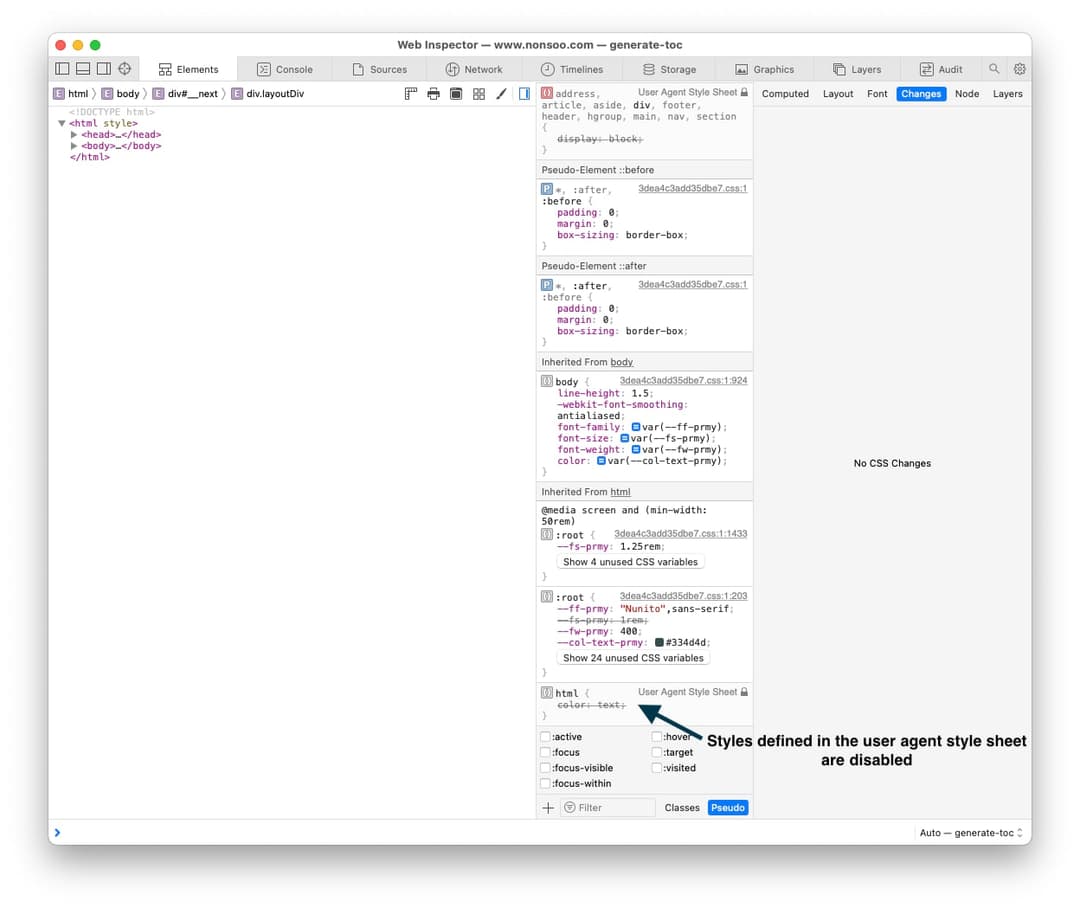The image size is (1080, 909).
Task: Click inside the style Filter field
Action: point(610,807)
